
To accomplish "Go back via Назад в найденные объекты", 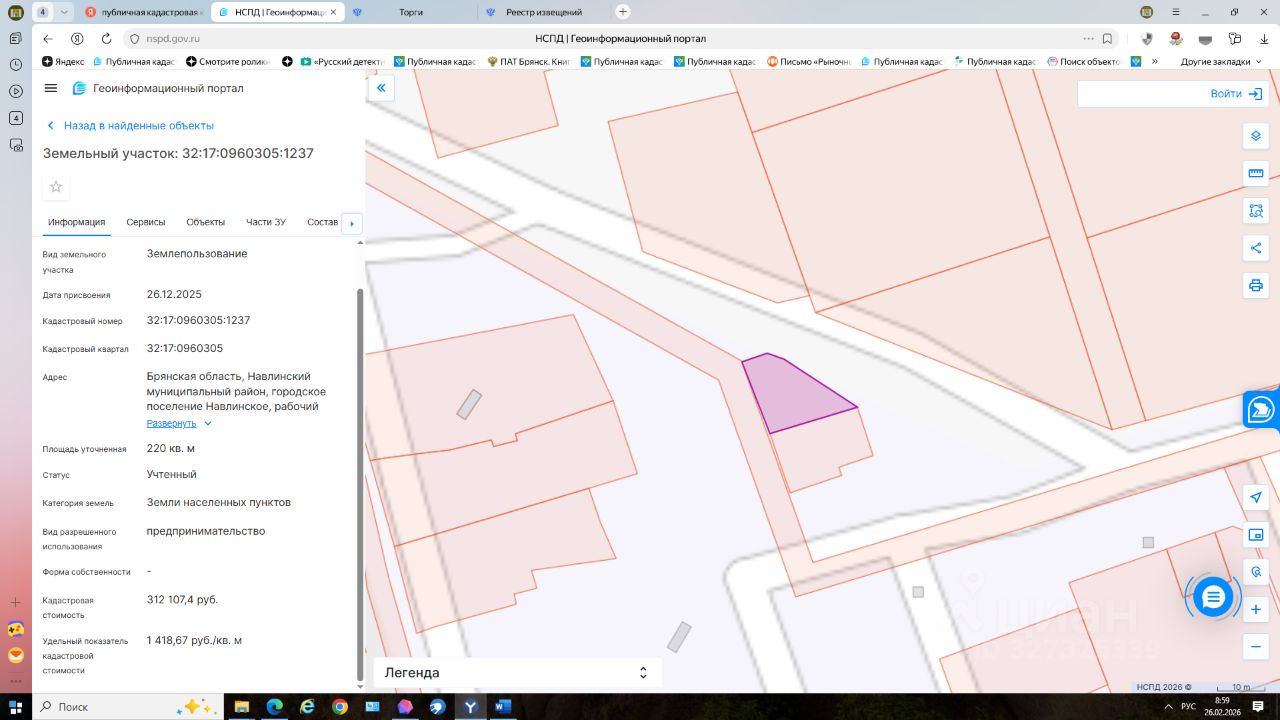I will pos(131,126).
